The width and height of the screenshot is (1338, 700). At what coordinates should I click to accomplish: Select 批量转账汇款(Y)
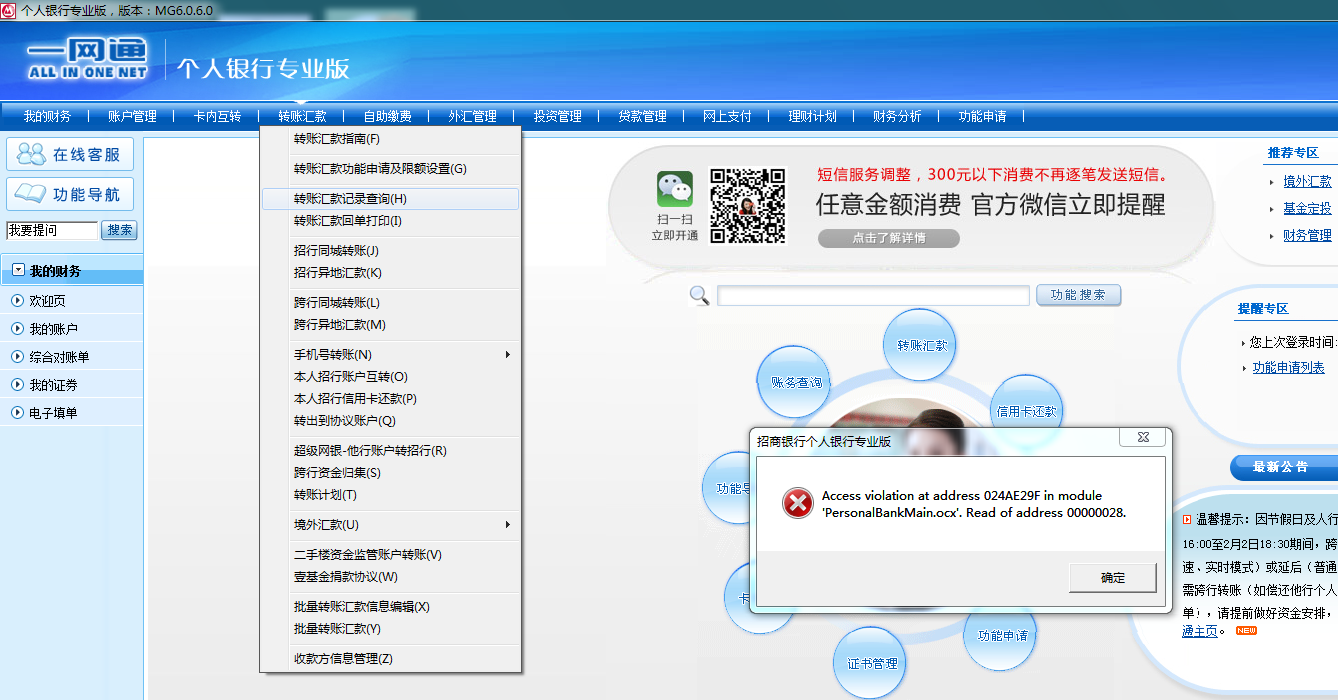coord(390,629)
